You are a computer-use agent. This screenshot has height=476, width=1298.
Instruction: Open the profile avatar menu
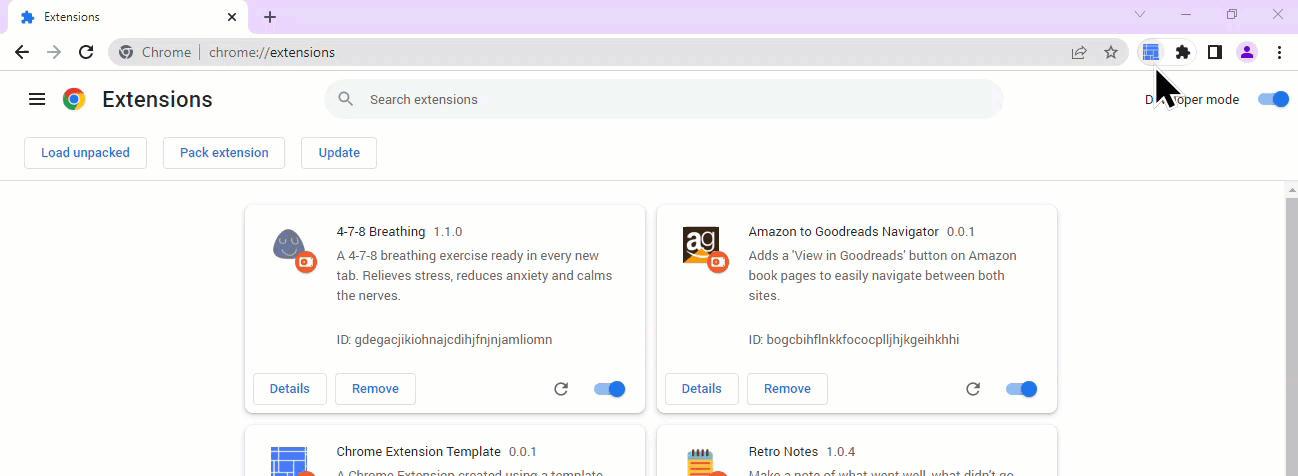pyautogui.click(x=1247, y=52)
